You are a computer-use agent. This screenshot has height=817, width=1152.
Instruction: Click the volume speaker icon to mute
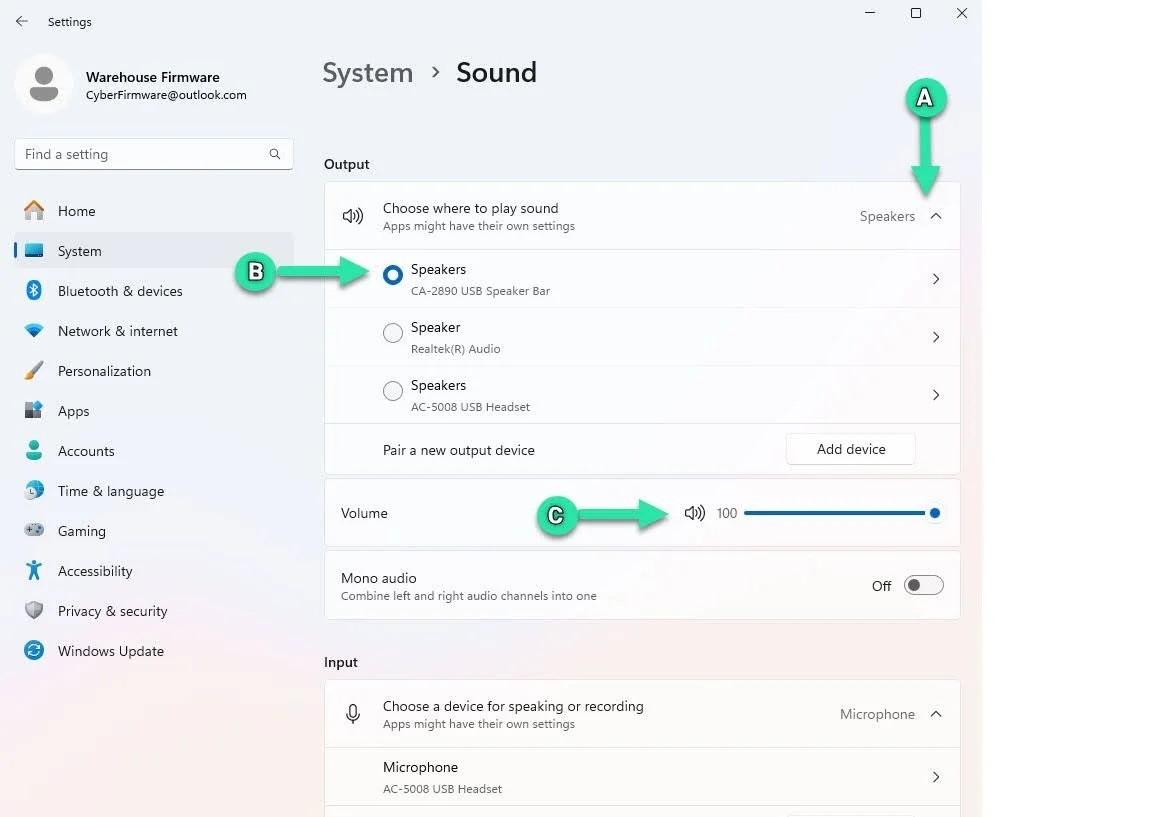694,513
